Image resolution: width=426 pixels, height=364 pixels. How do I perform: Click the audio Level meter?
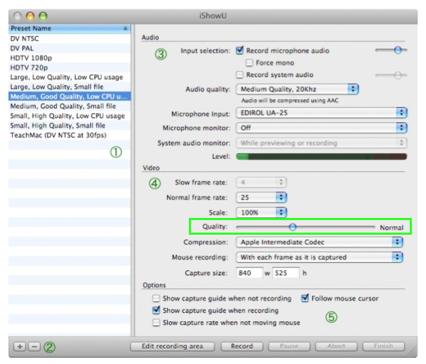pyautogui.click(x=321, y=156)
